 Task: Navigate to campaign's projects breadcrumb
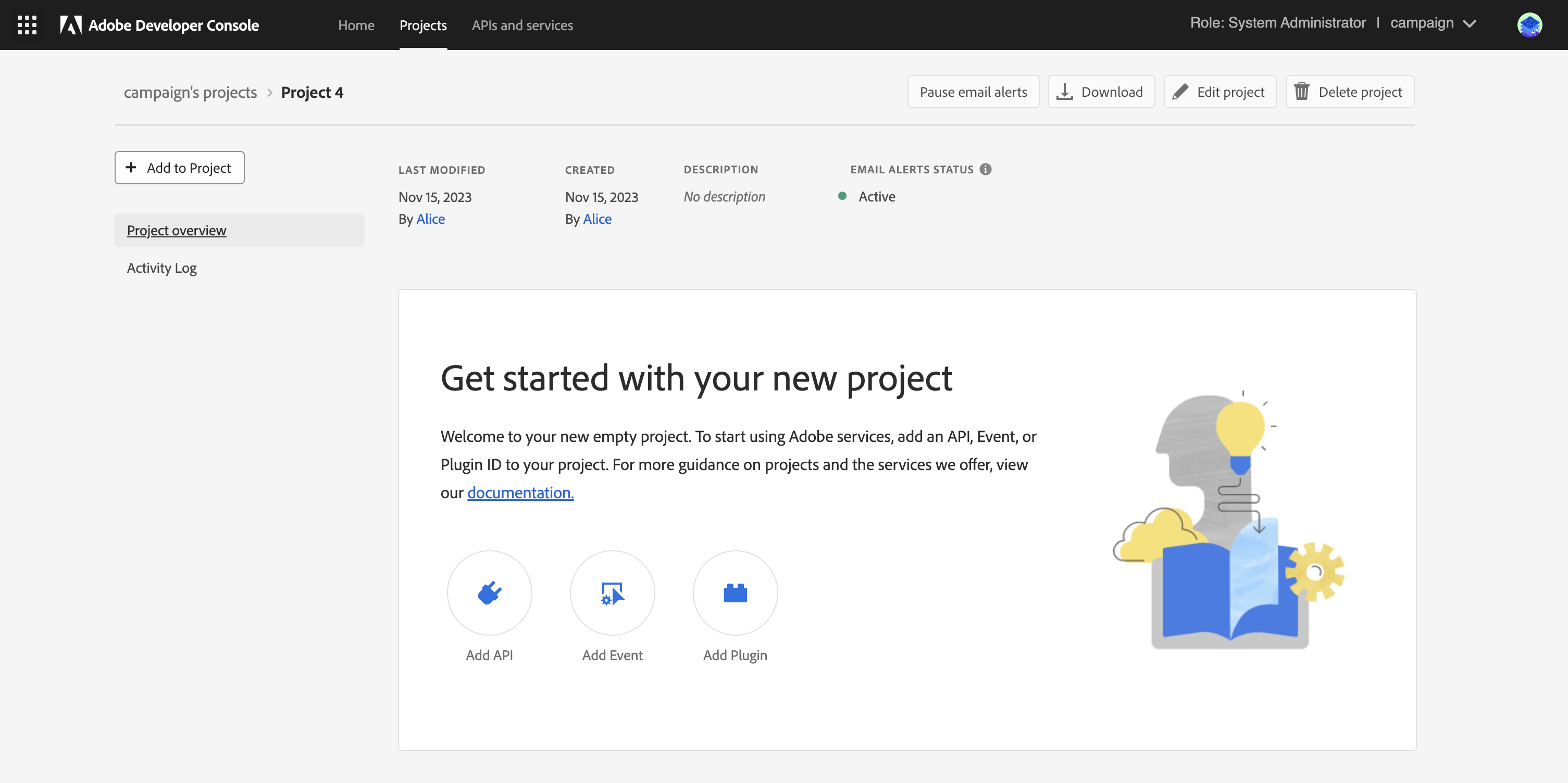pos(191,93)
